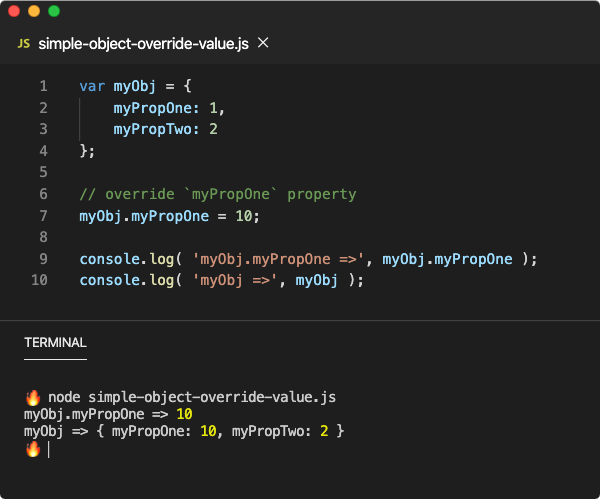Click terminal output 'myObj.myPropOne => 10'
Image resolution: width=600 pixels, height=499 pixels.
point(108,414)
